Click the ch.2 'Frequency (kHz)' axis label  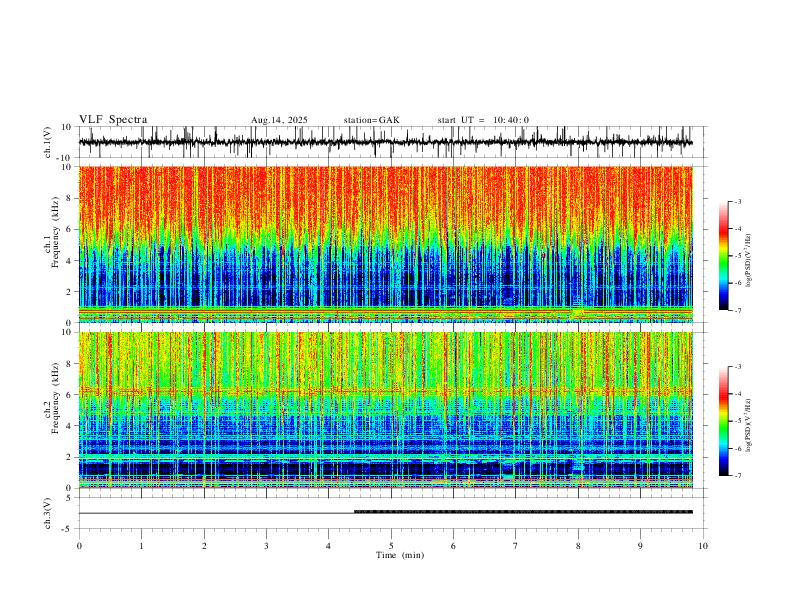[56, 398]
